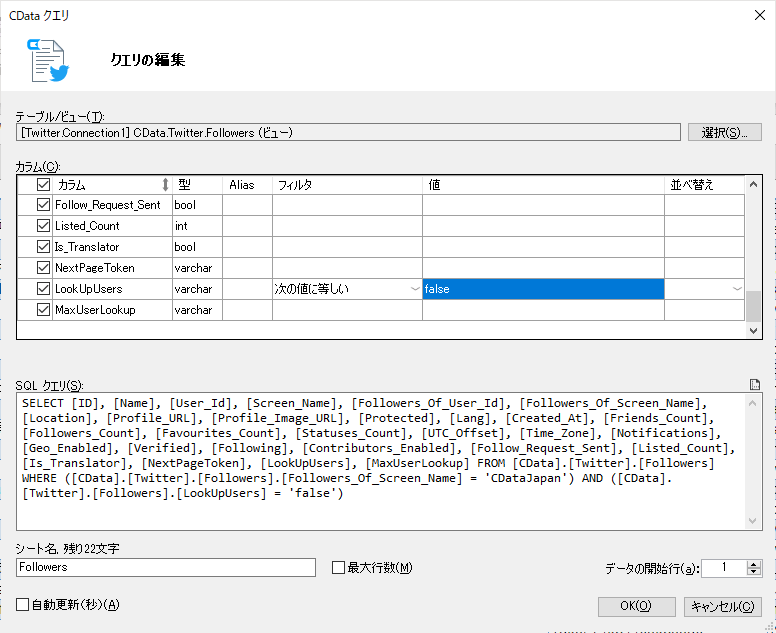
Task: Click the column sort arrows icon in header
Action: (x=165, y=185)
